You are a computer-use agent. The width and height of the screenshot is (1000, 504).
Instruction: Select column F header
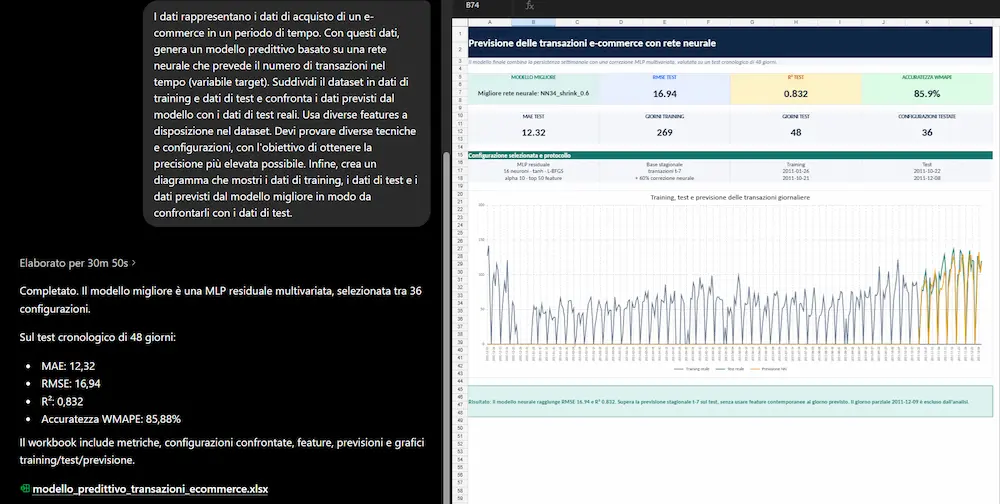(708, 22)
